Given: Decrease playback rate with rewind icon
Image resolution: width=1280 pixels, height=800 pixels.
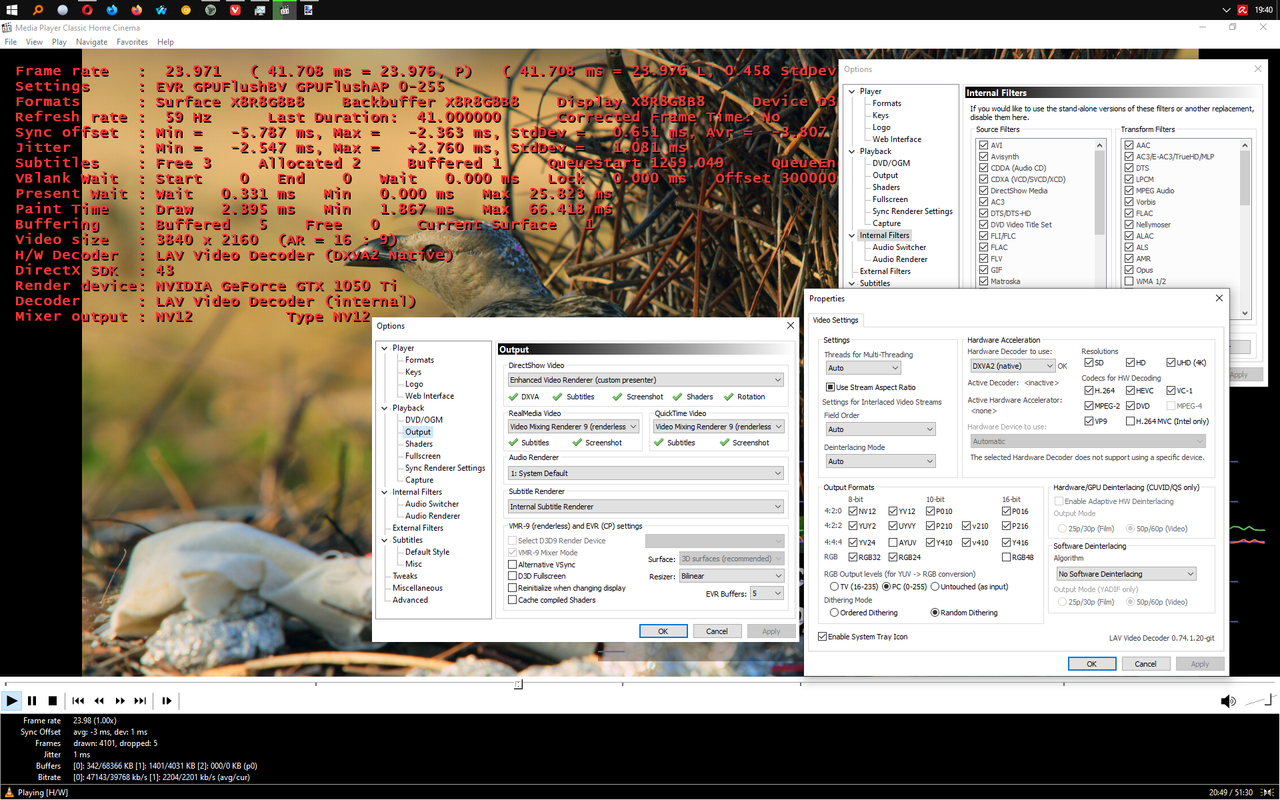Looking at the screenshot, I should point(99,701).
